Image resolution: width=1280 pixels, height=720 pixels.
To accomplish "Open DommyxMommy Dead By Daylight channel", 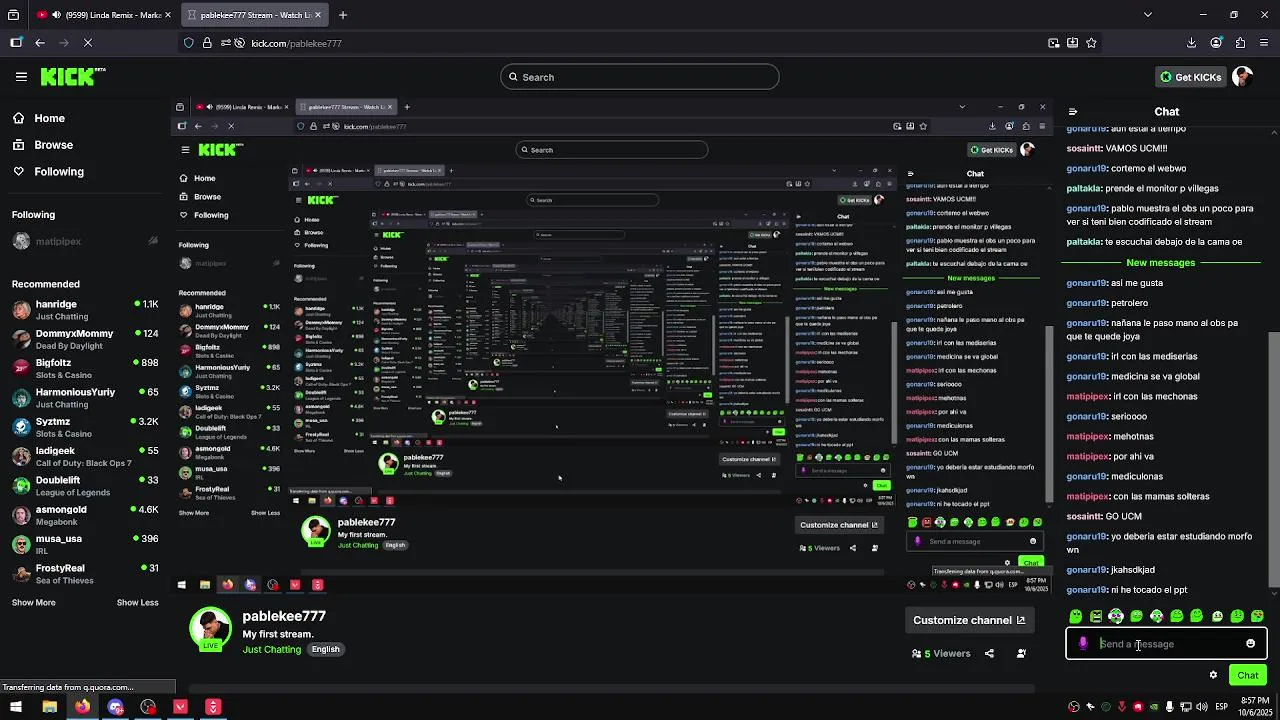I will point(85,339).
